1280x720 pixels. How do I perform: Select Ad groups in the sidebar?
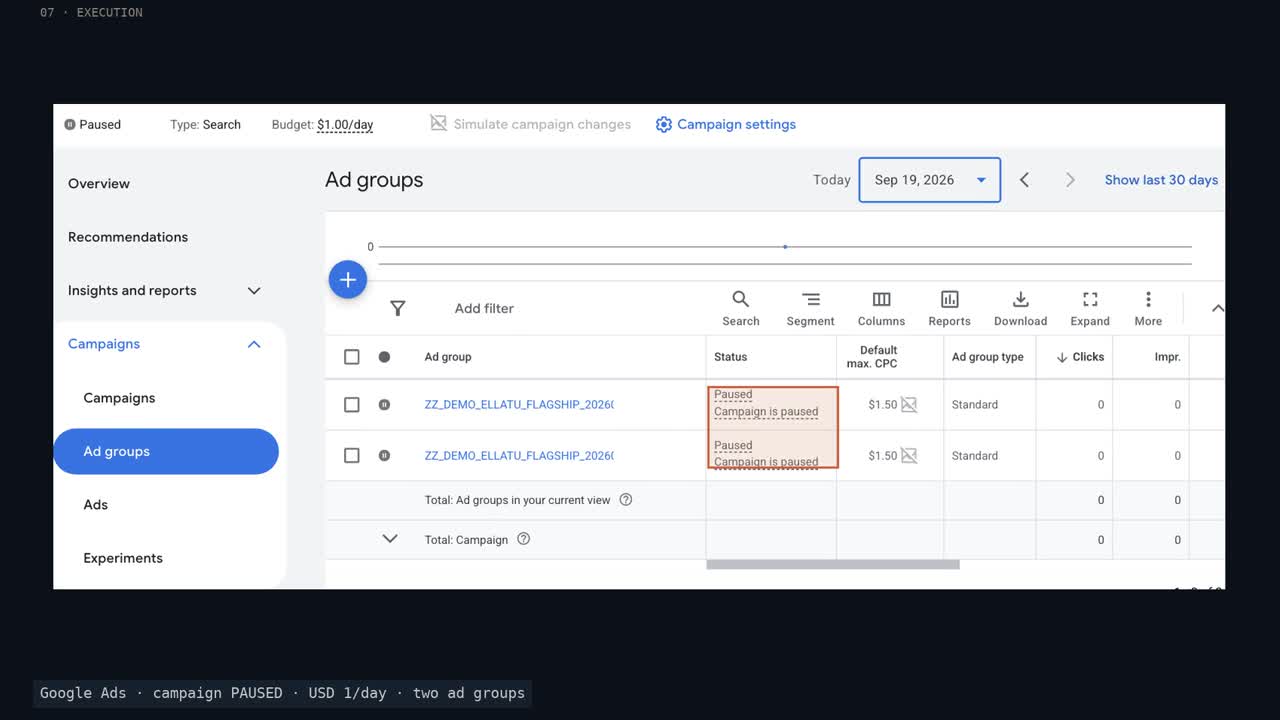coord(166,452)
